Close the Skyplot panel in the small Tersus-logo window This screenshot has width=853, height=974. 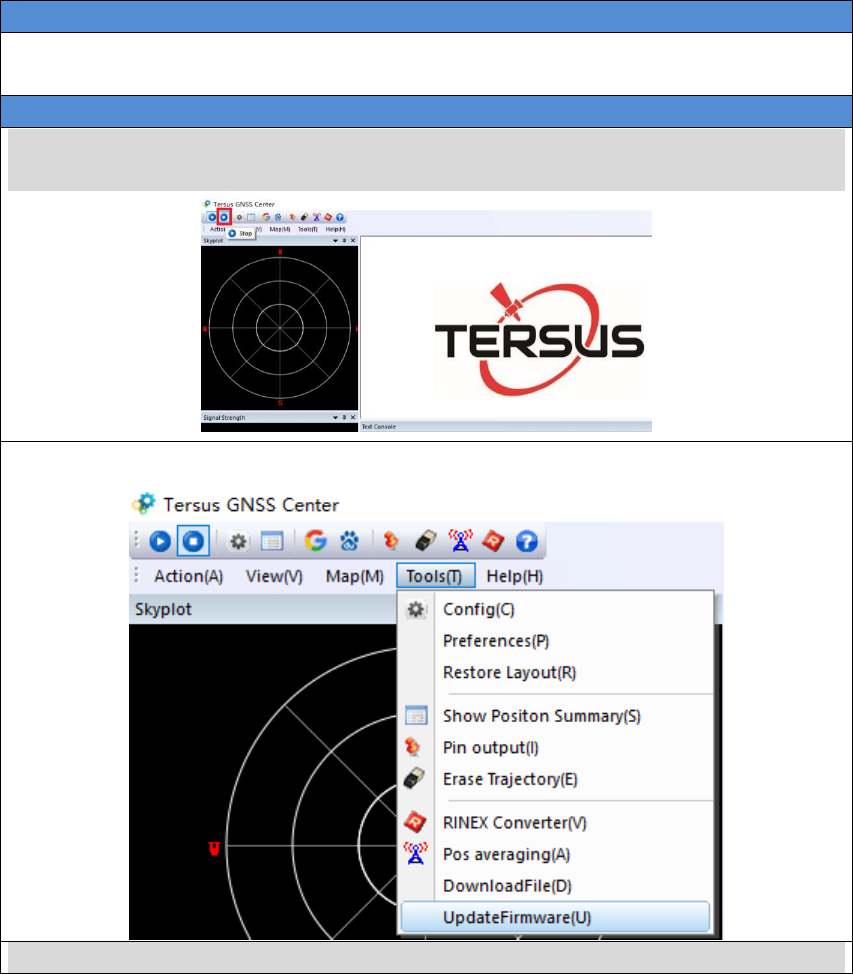click(x=353, y=240)
